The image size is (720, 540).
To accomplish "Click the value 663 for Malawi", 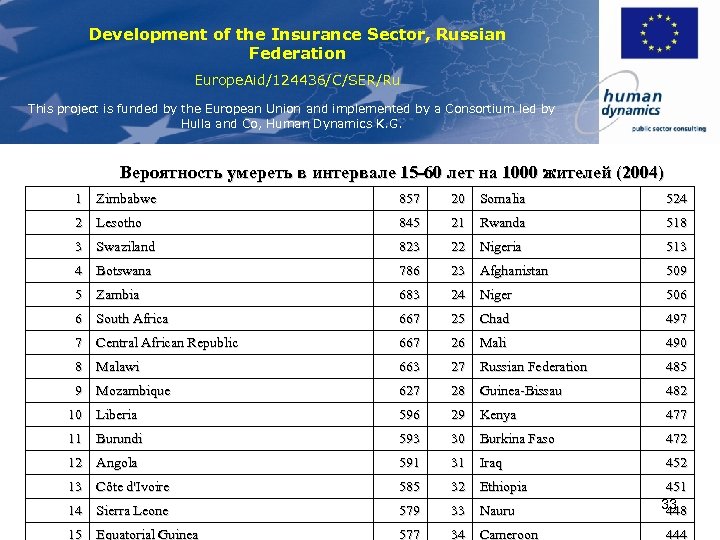I will tap(409, 366).
